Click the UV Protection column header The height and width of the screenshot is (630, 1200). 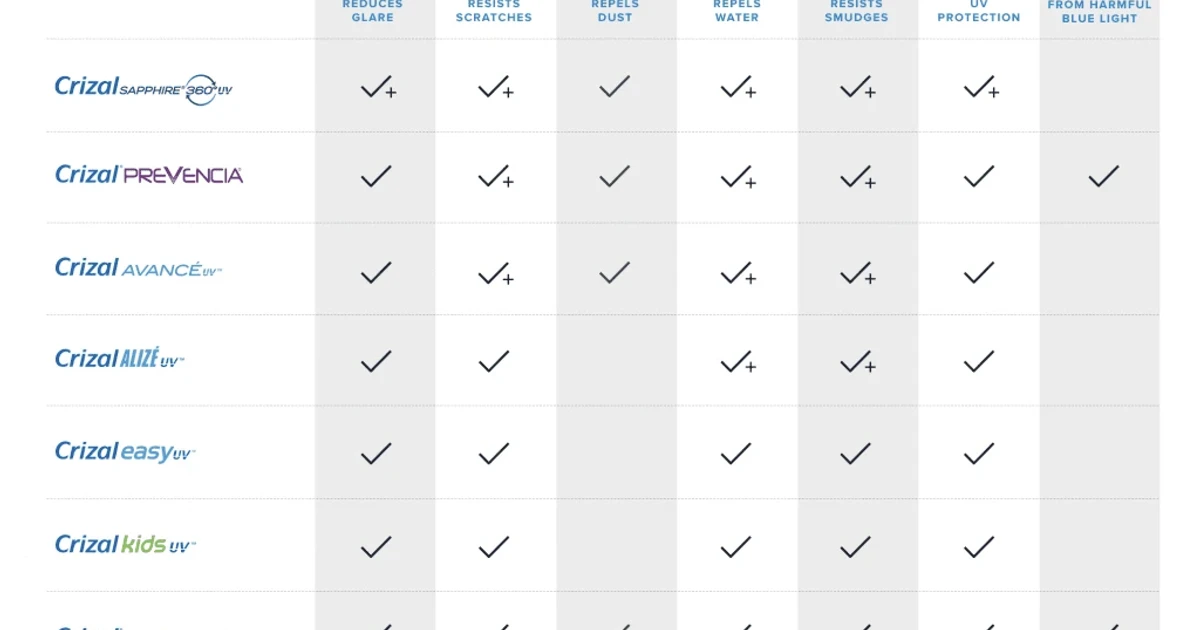point(979,11)
